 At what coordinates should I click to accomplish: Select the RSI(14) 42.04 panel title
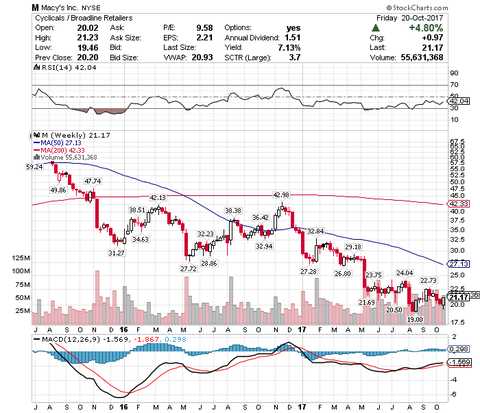click(68, 67)
